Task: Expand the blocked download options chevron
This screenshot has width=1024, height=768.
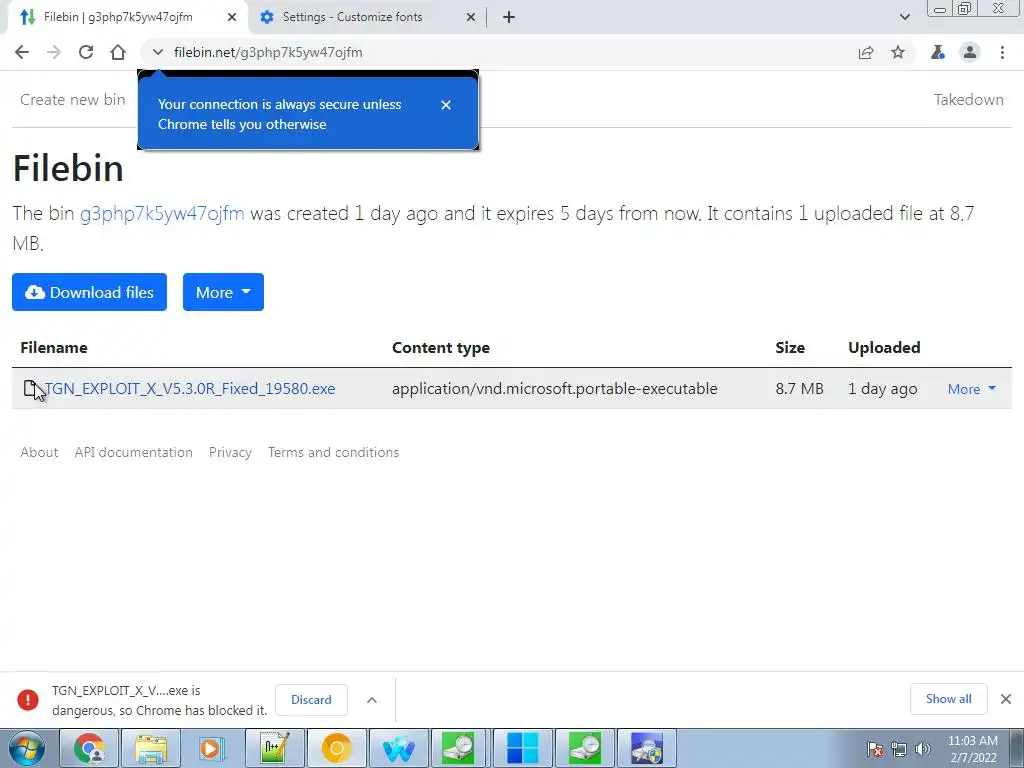Action: (x=372, y=699)
